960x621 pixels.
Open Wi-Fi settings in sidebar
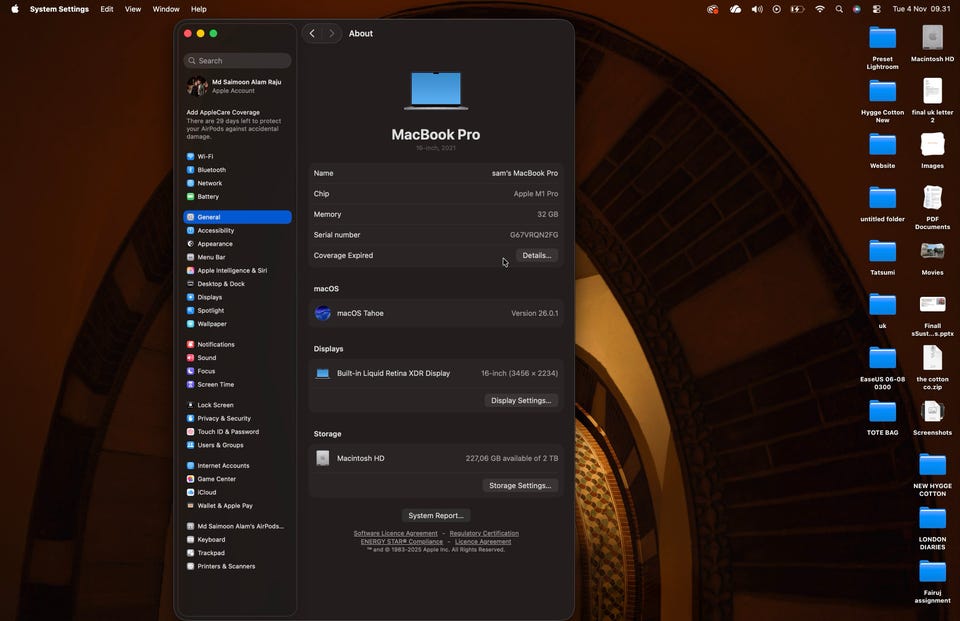point(205,157)
